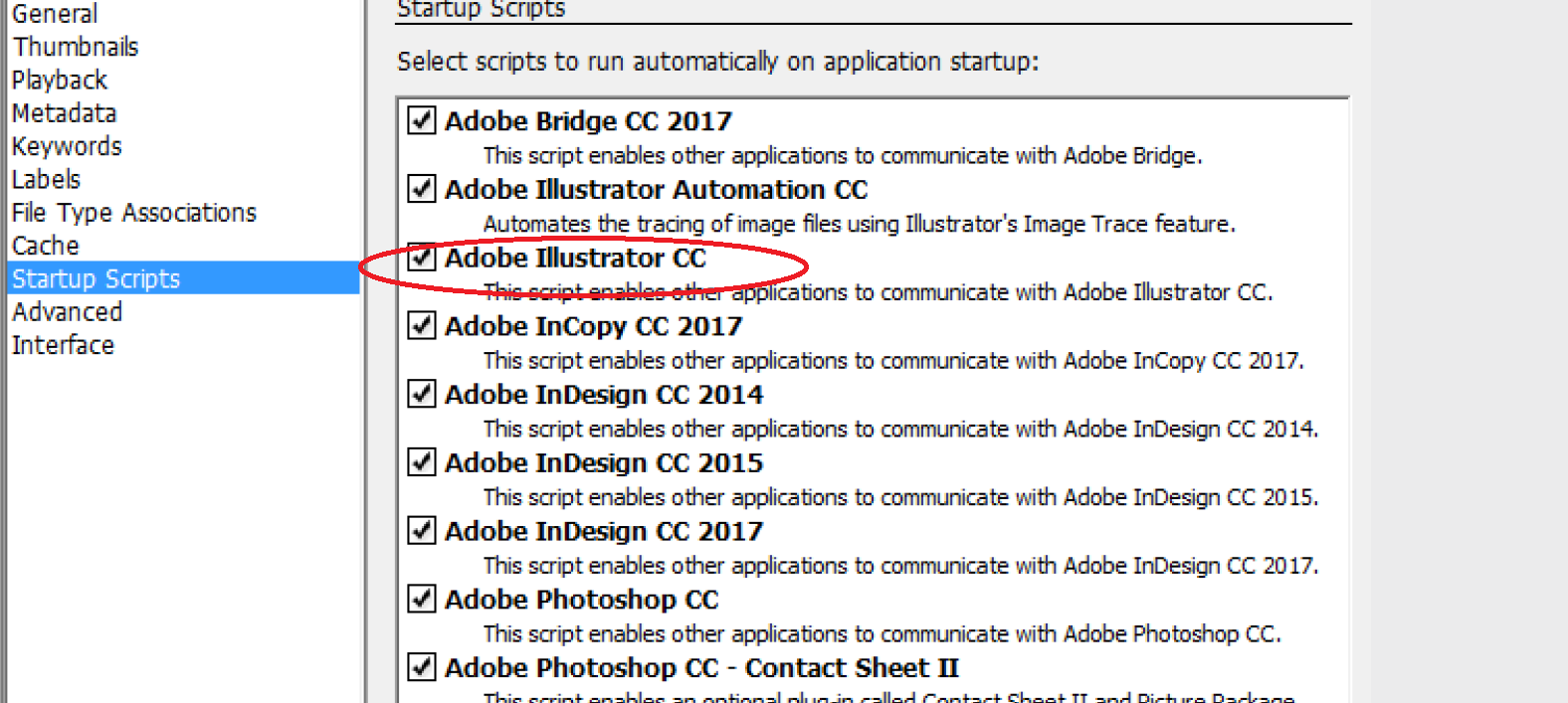Viewport: 1568px width, 703px height.
Task: Click the Startup Scripts category
Action: tap(97, 278)
